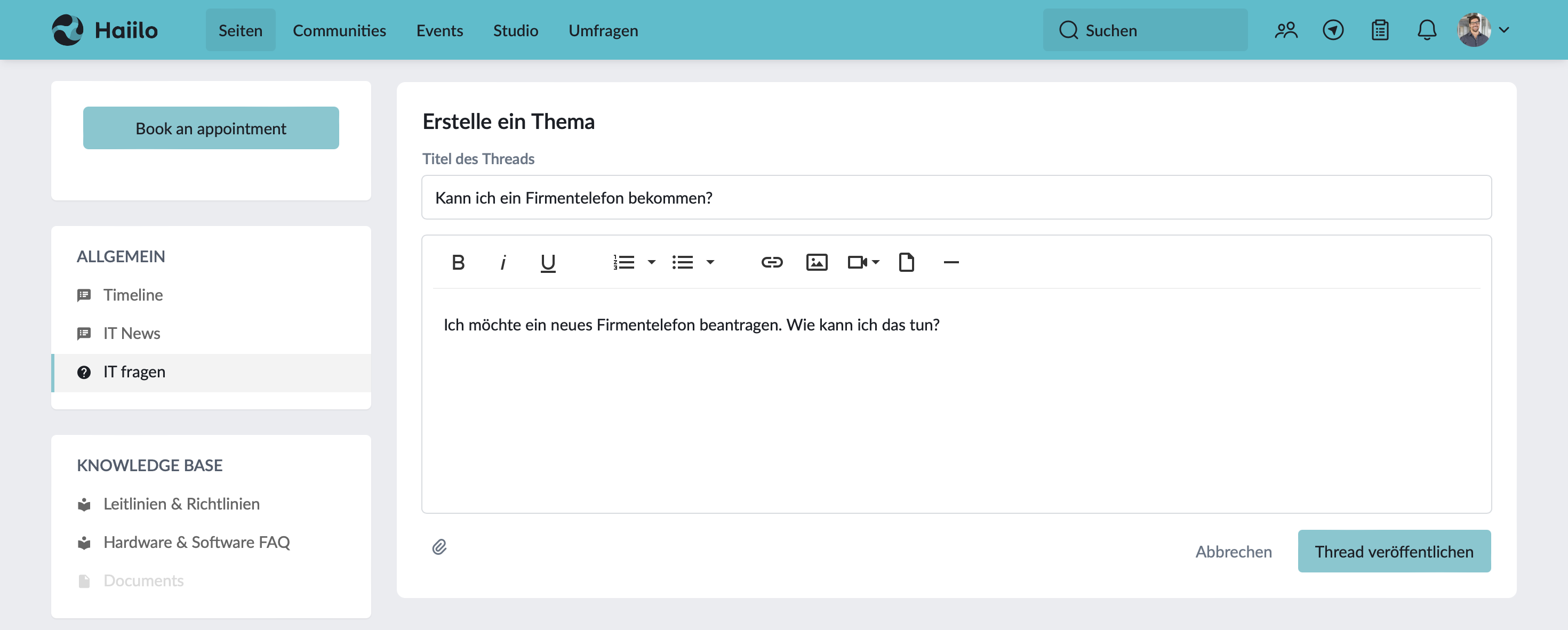Insert an image
Screen dimensions: 1568x630
[816, 262]
